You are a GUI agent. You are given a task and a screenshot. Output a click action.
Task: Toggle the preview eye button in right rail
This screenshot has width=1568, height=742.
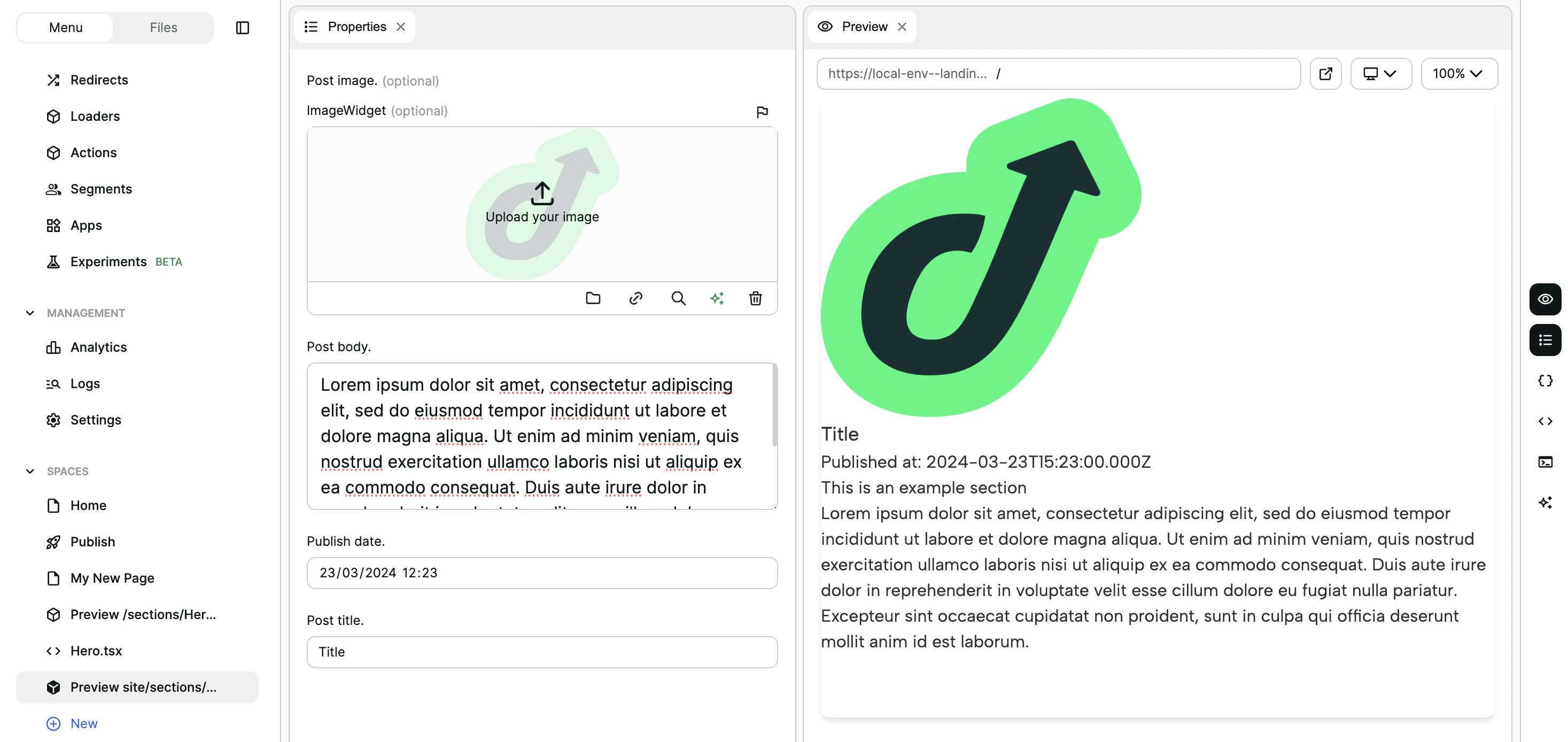point(1545,299)
